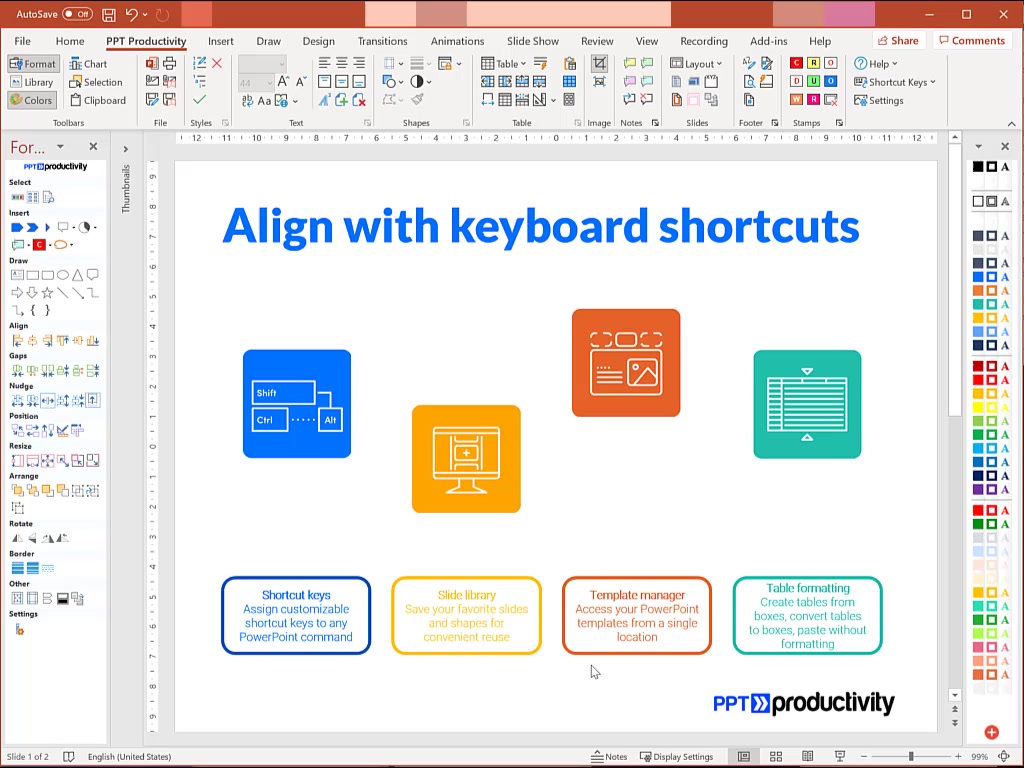Click the Share button
The height and width of the screenshot is (768, 1024).
point(899,40)
